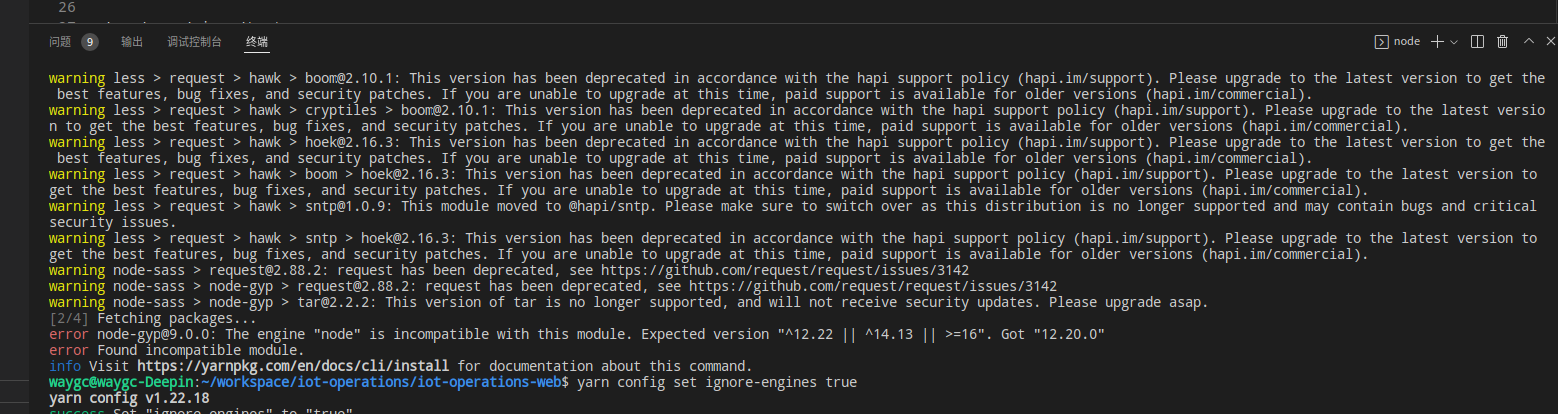The width and height of the screenshot is (1558, 414).
Task: Close the panel with the X icon
Action: click(1550, 41)
